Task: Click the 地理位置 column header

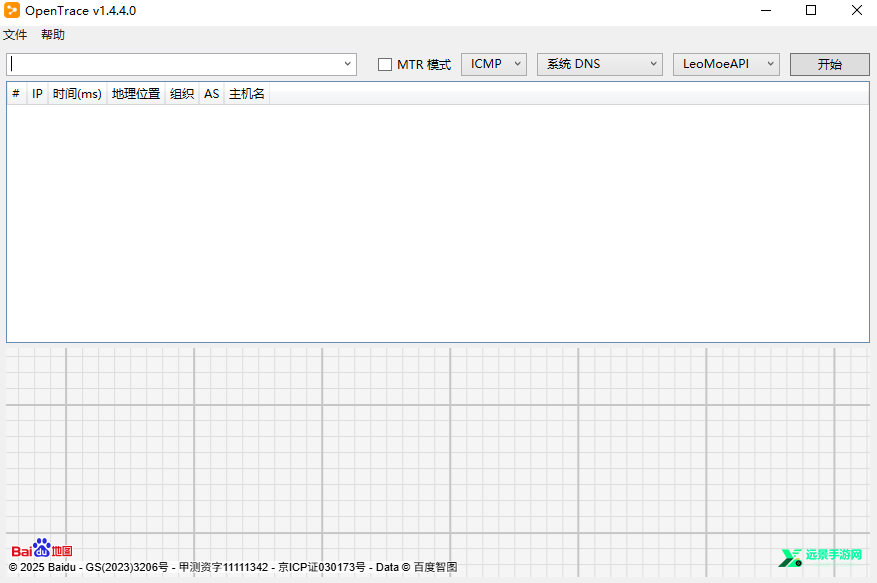Action: coord(135,93)
